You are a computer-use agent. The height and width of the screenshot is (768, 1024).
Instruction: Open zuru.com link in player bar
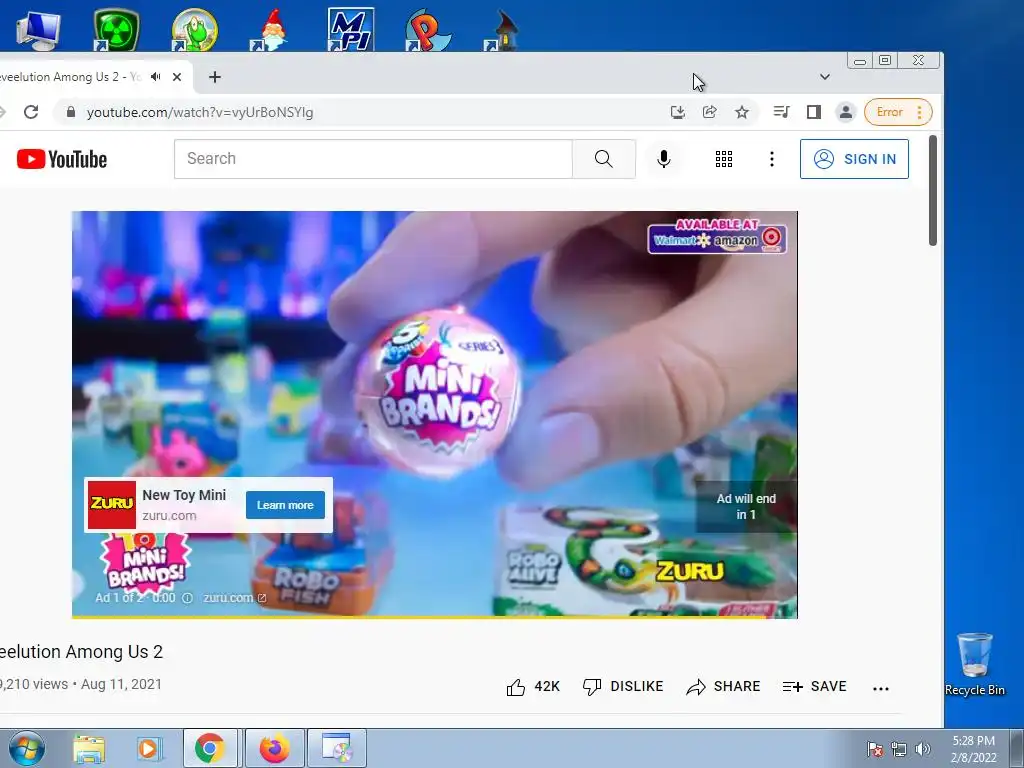[234, 598]
